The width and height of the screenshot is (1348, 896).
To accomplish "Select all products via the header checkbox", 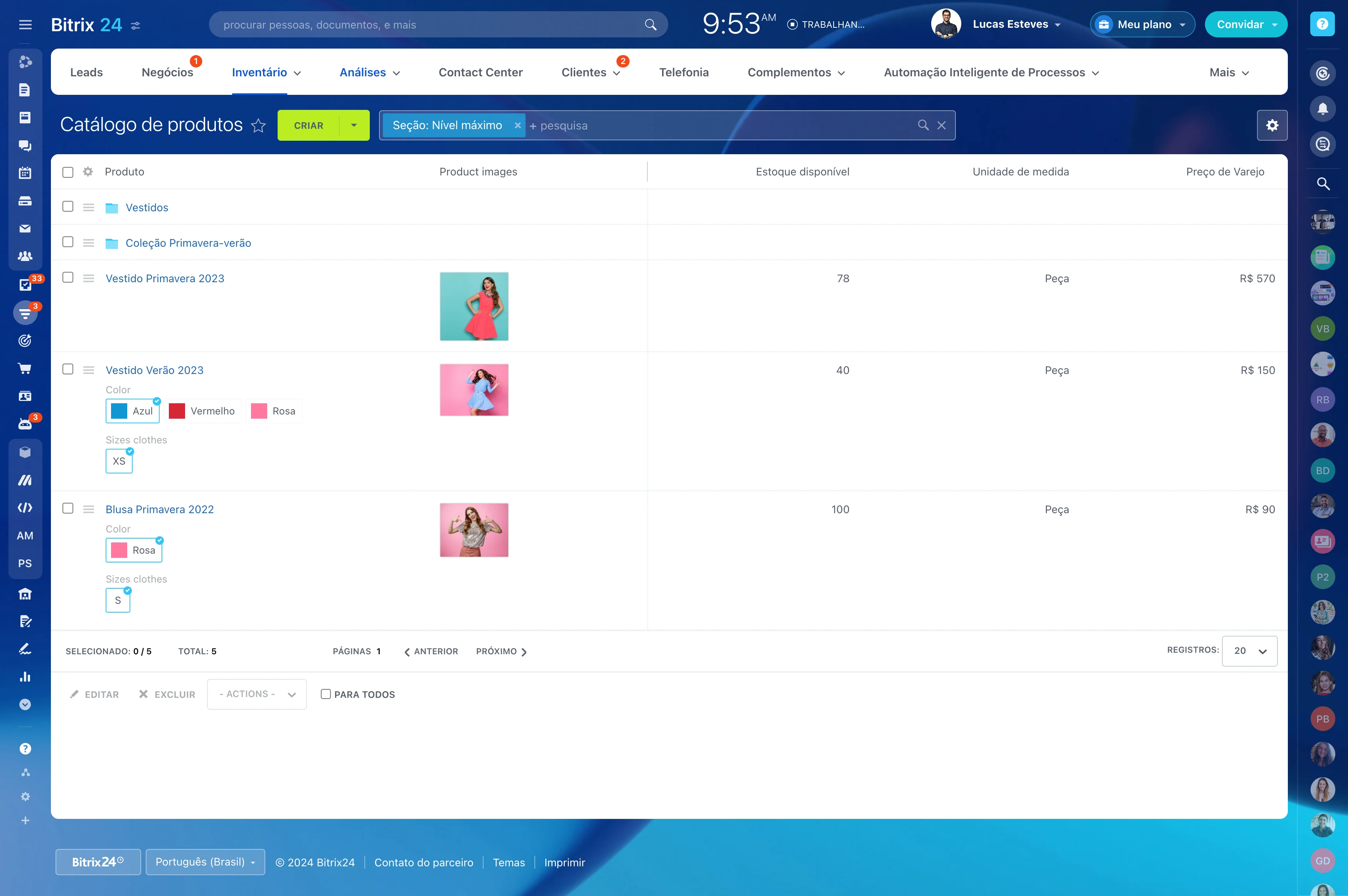I will pyautogui.click(x=68, y=172).
